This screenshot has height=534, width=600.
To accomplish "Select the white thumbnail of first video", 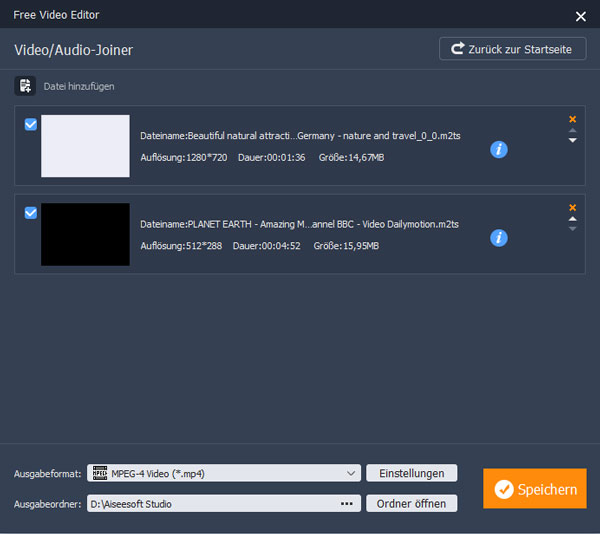I will tap(85, 146).
